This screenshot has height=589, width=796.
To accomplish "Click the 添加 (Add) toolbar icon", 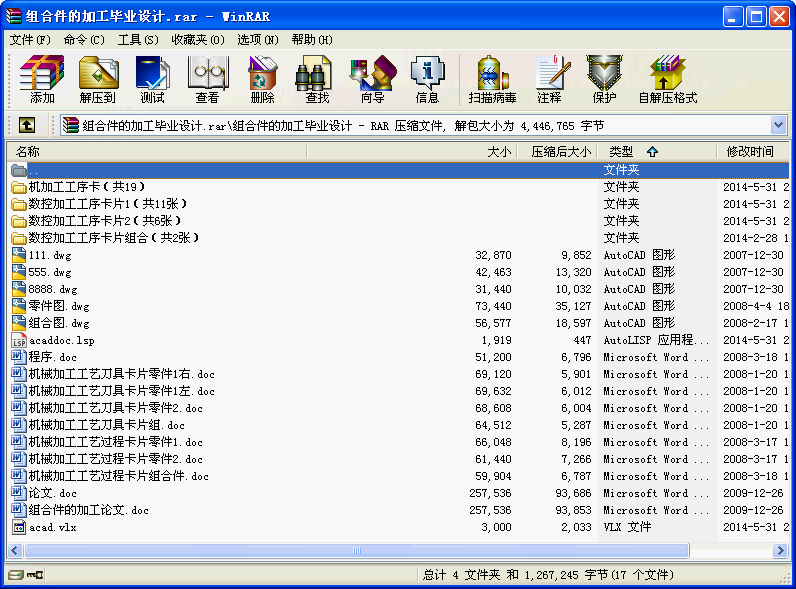I will coord(42,79).
